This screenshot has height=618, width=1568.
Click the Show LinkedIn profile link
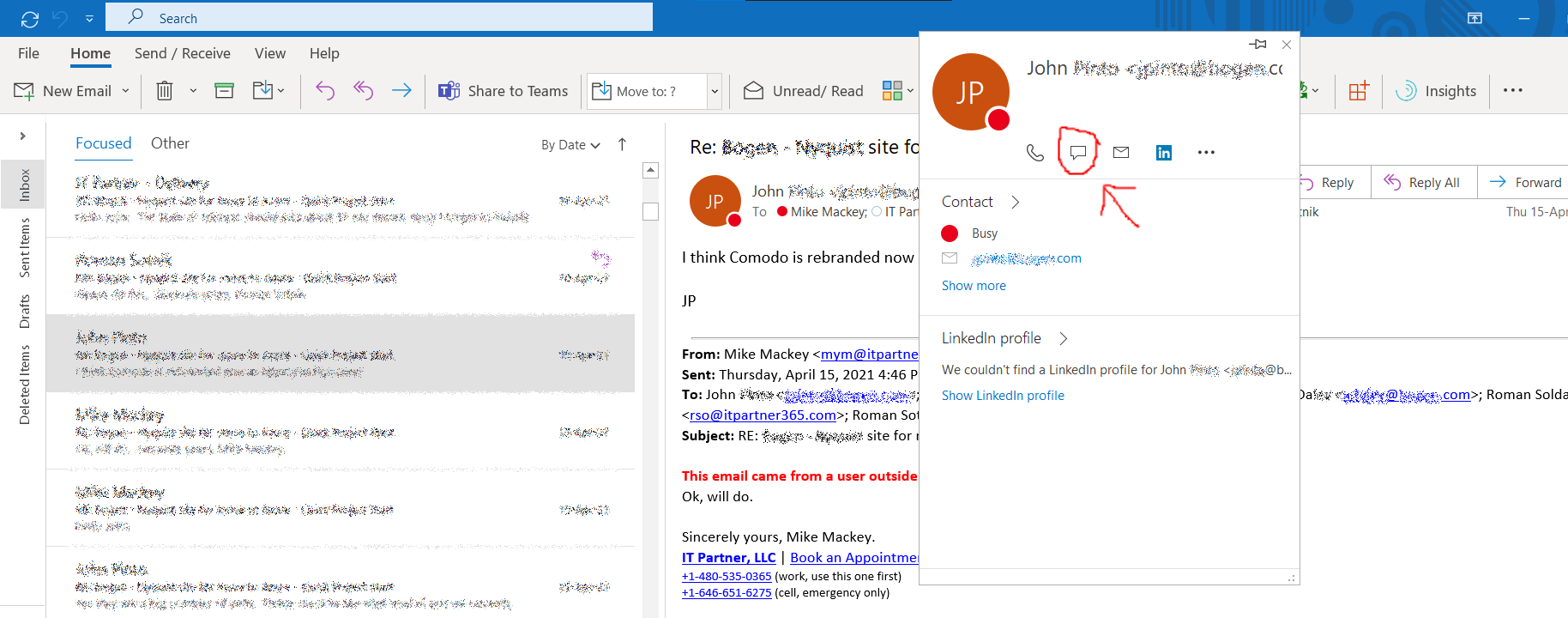coord(1003,396)
